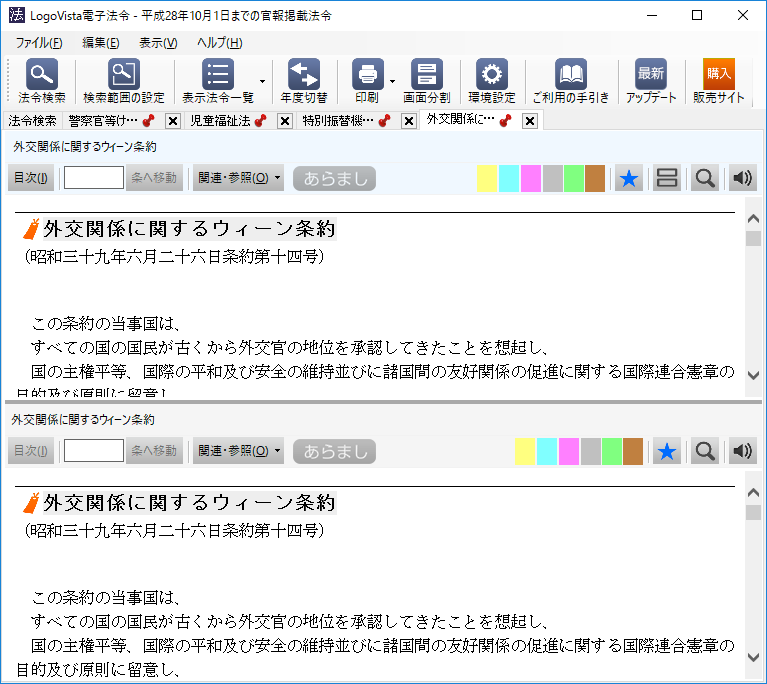Open the 印刷 print dropdown arrow

tap(392, 82)
